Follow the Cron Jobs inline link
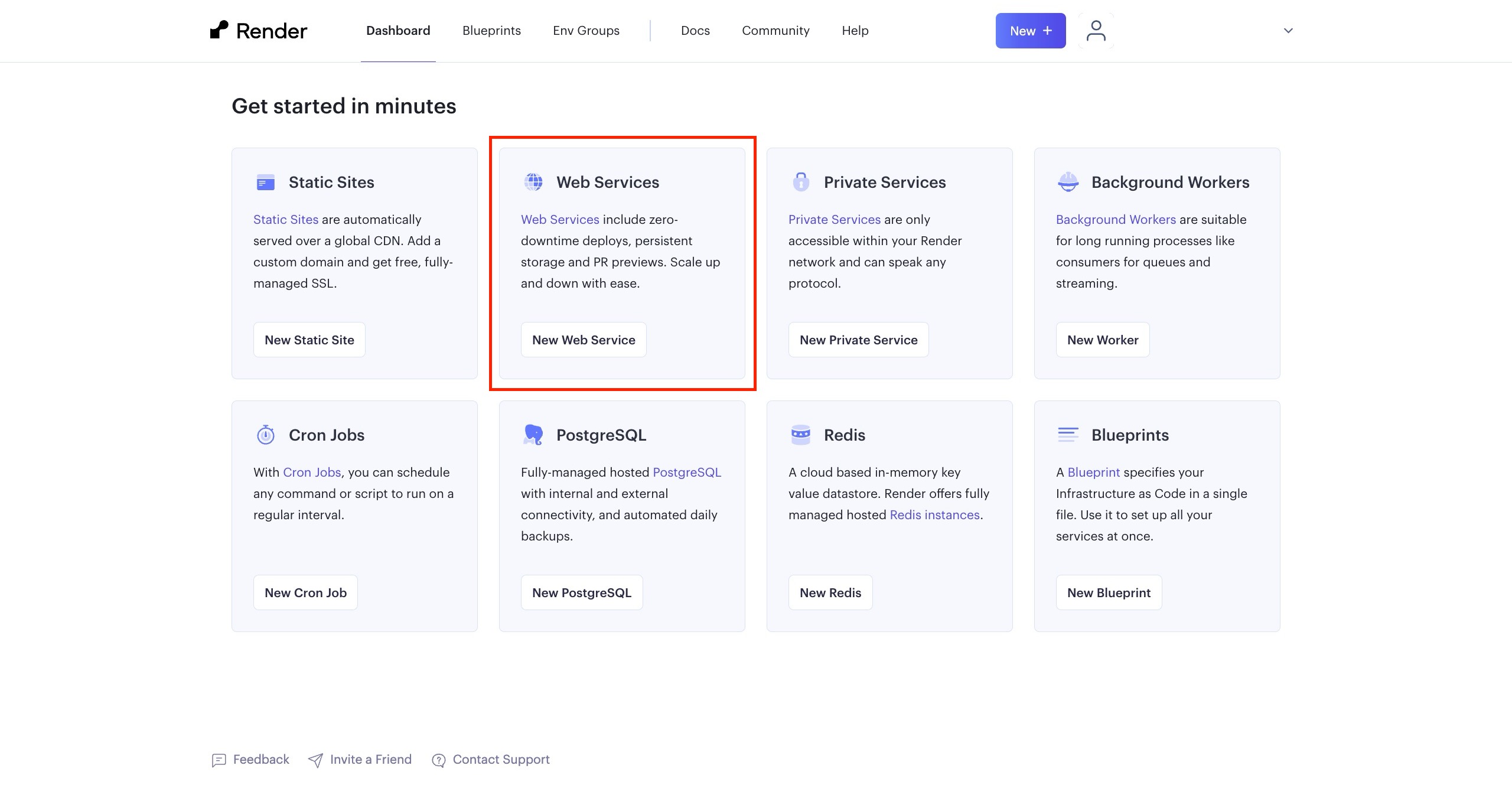Screen dimensions: 1512x798 tap(312, 472)
